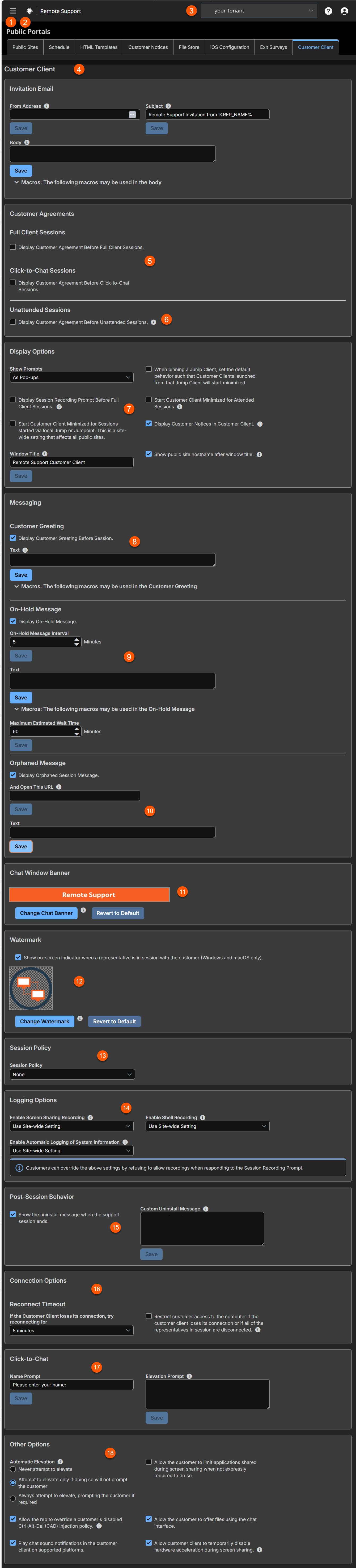Screen dimensions: 356x1568
Task: Click the Window Title input field
Action: [x=71, y=463]
